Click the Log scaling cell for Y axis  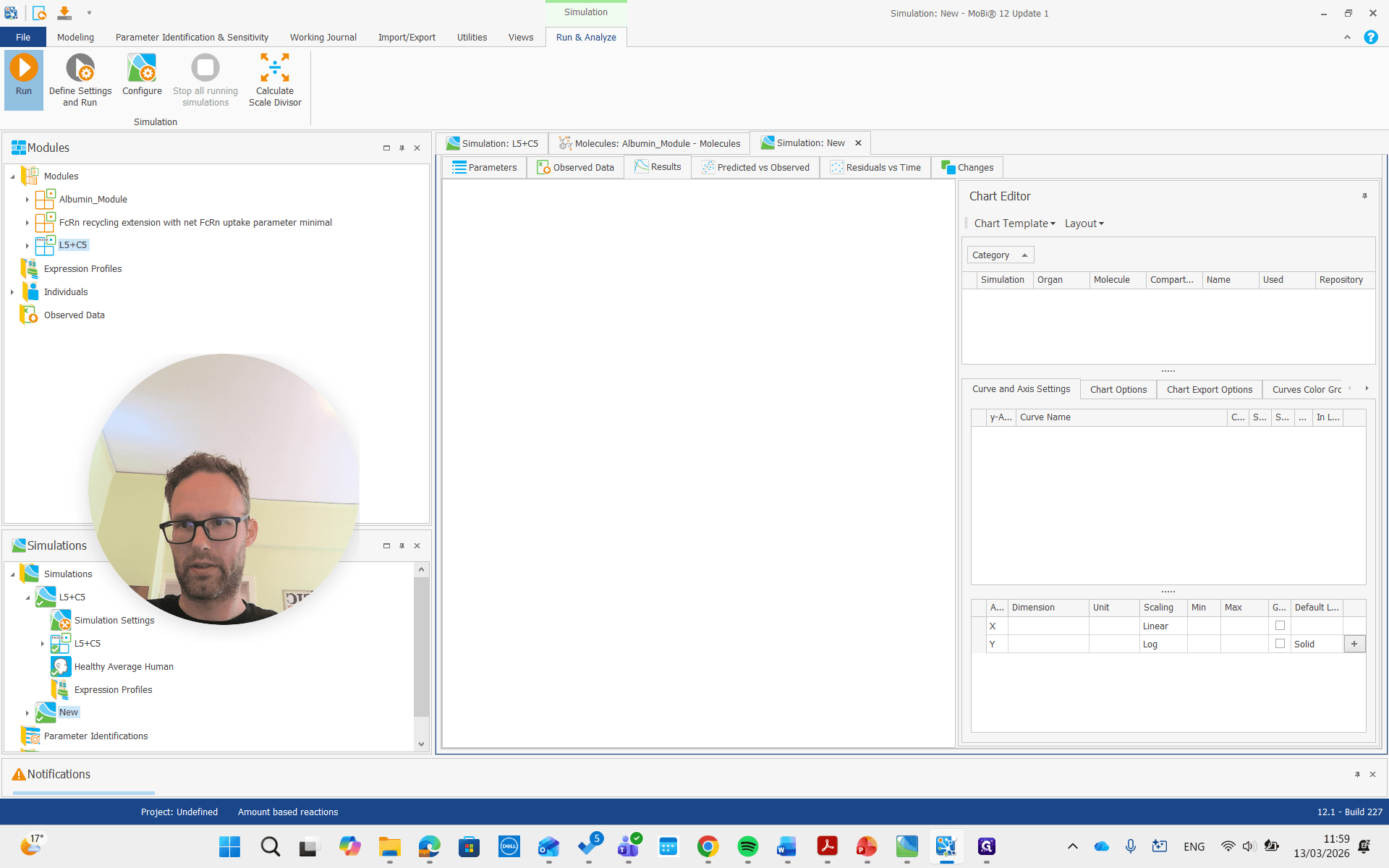click(1163, 644)
